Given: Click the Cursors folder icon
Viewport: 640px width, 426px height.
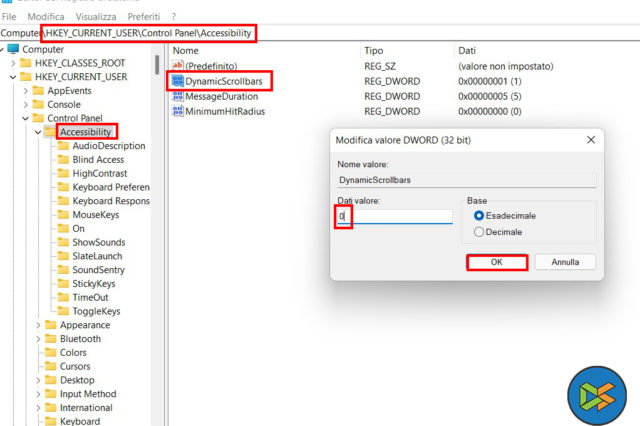Looking at the screenshot, I should coord(51,366).
